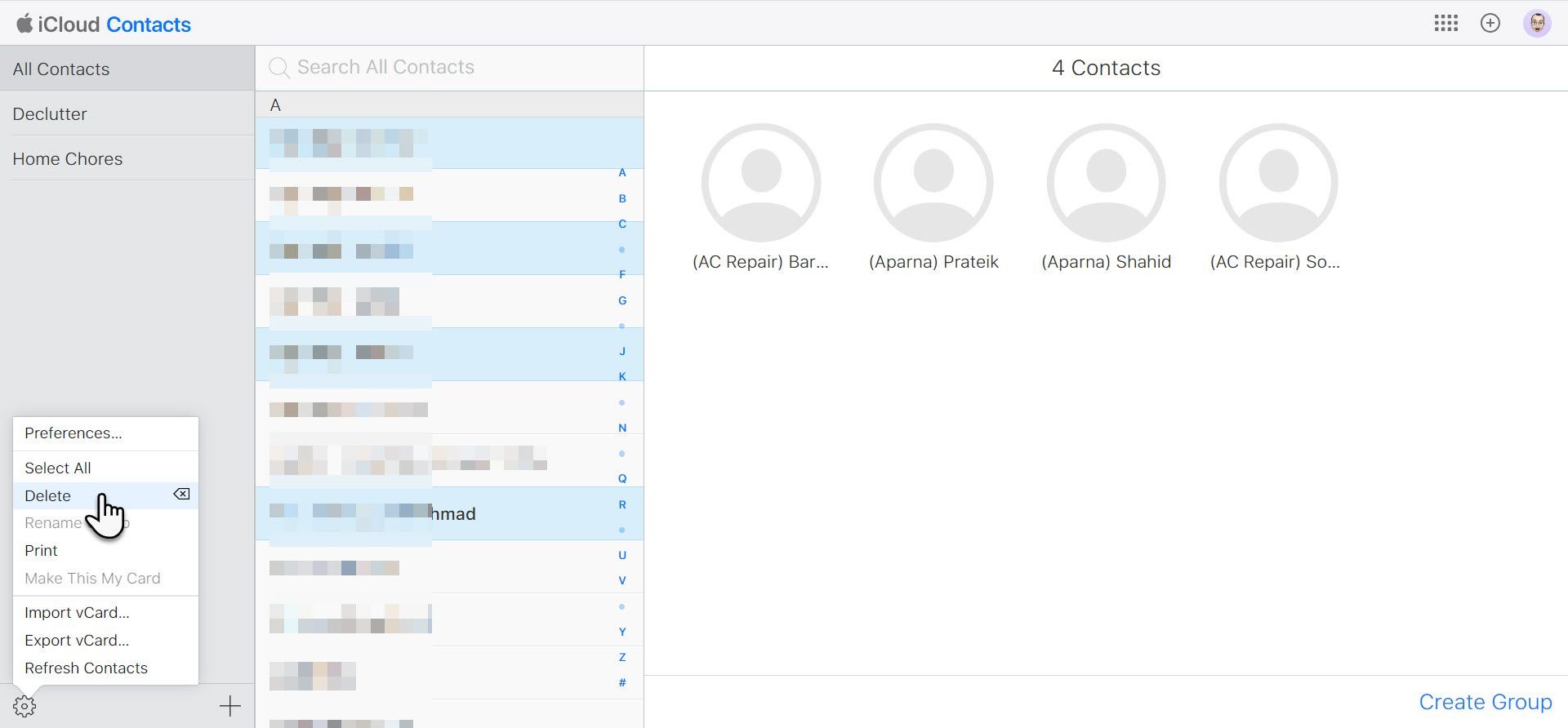Open the Home Chores group
This screenshot has width=1568, height=728.
click(127, 158)
